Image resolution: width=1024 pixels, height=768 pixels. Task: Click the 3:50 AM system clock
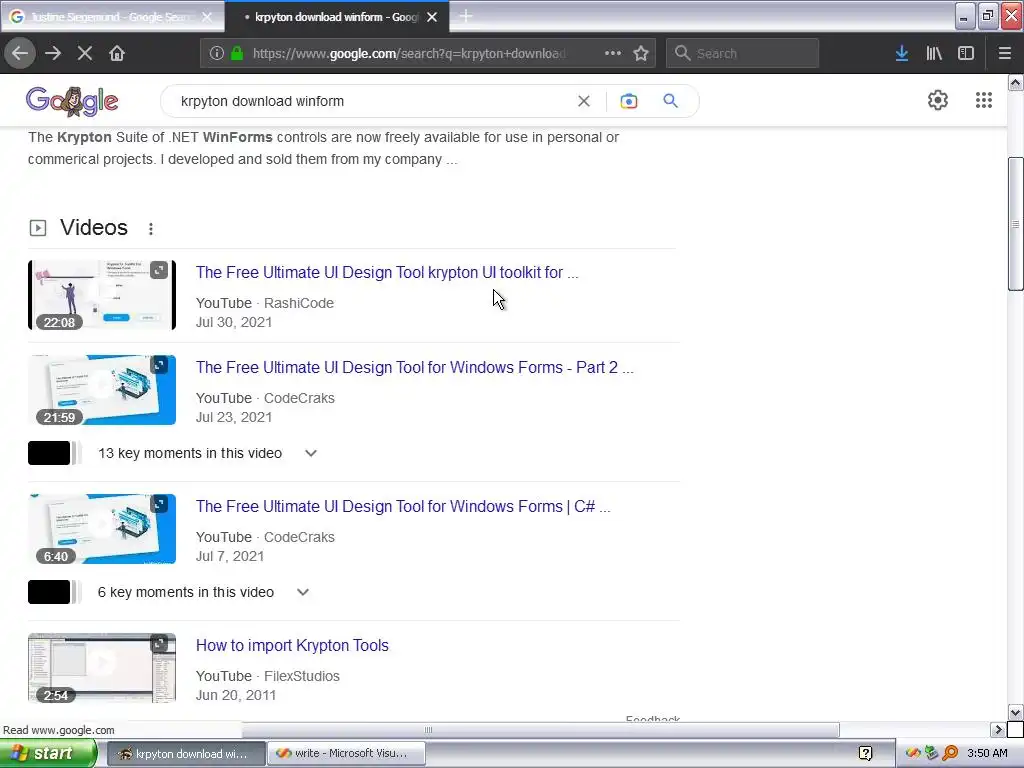pos(987,754)
